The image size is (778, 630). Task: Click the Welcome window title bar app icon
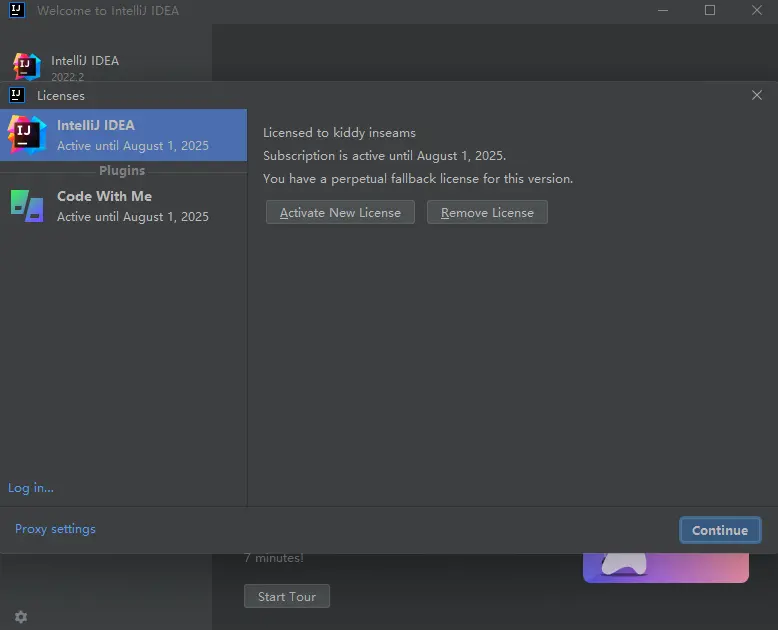[17, 11]
